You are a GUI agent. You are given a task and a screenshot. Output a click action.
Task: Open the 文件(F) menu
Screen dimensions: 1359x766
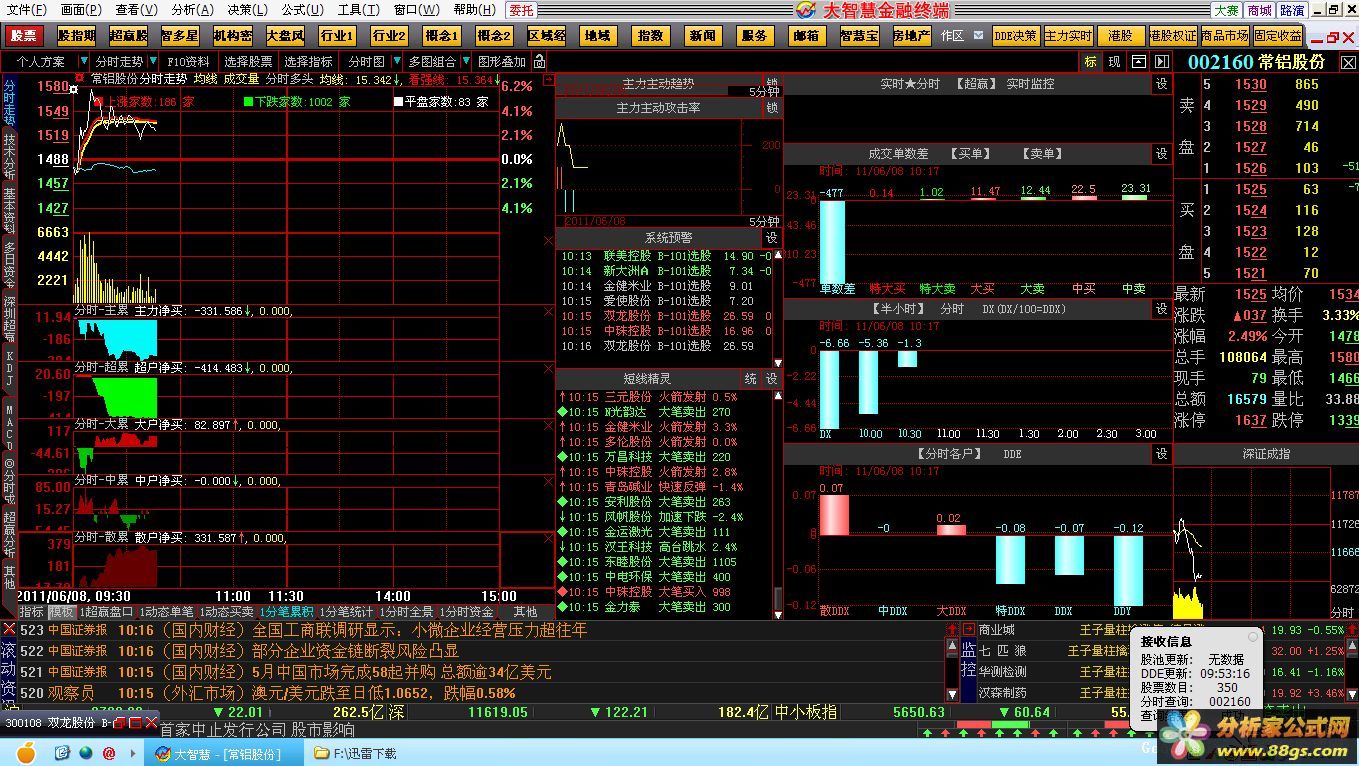26,10
